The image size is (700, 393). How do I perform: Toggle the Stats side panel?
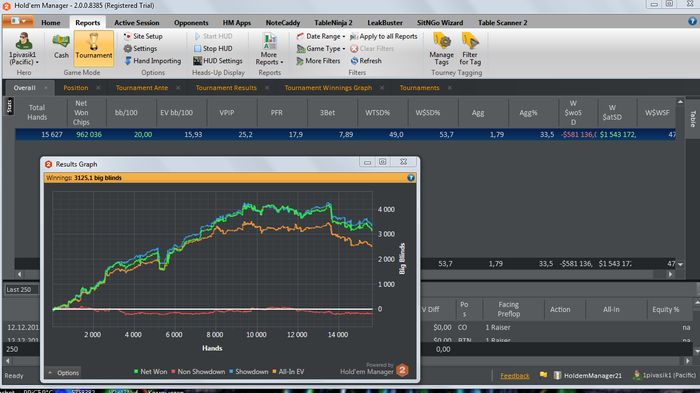[x=9, y=106]
